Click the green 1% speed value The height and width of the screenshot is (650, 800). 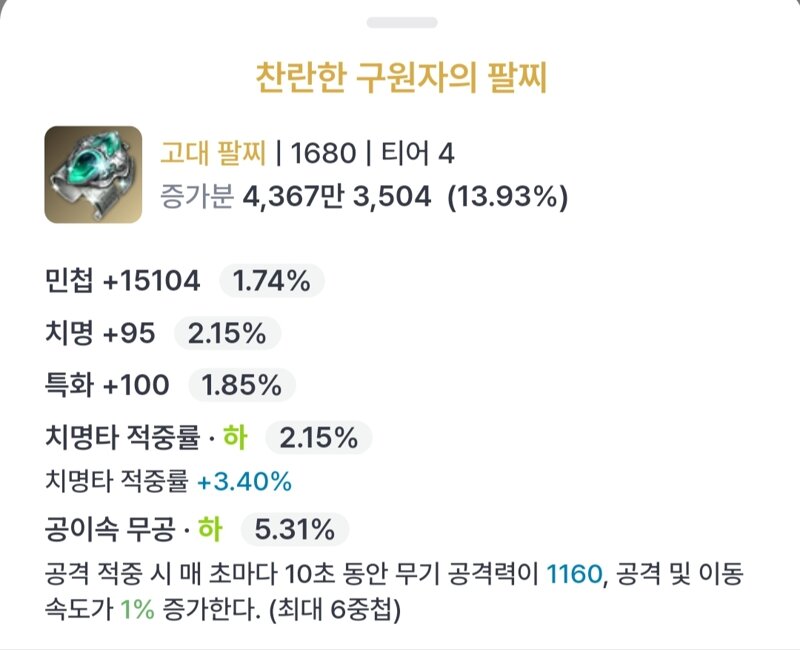click(137, 609)
